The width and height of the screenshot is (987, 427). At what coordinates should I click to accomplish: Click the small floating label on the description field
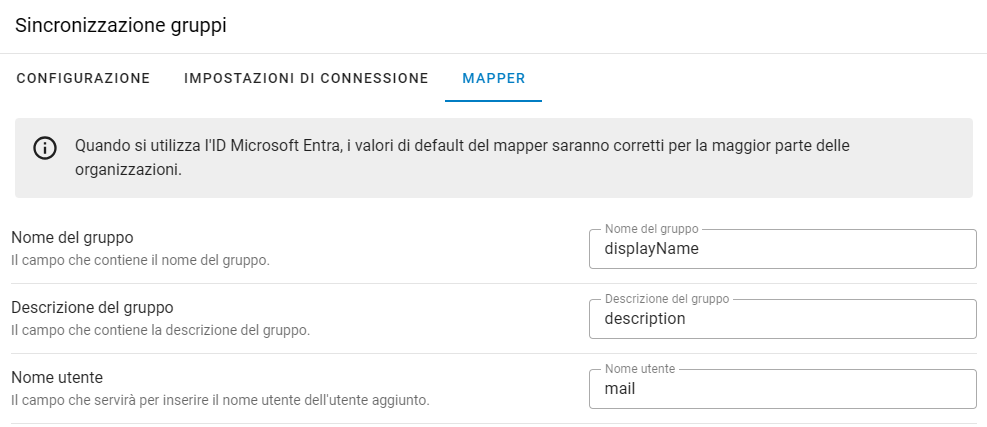tap(667, 299)
